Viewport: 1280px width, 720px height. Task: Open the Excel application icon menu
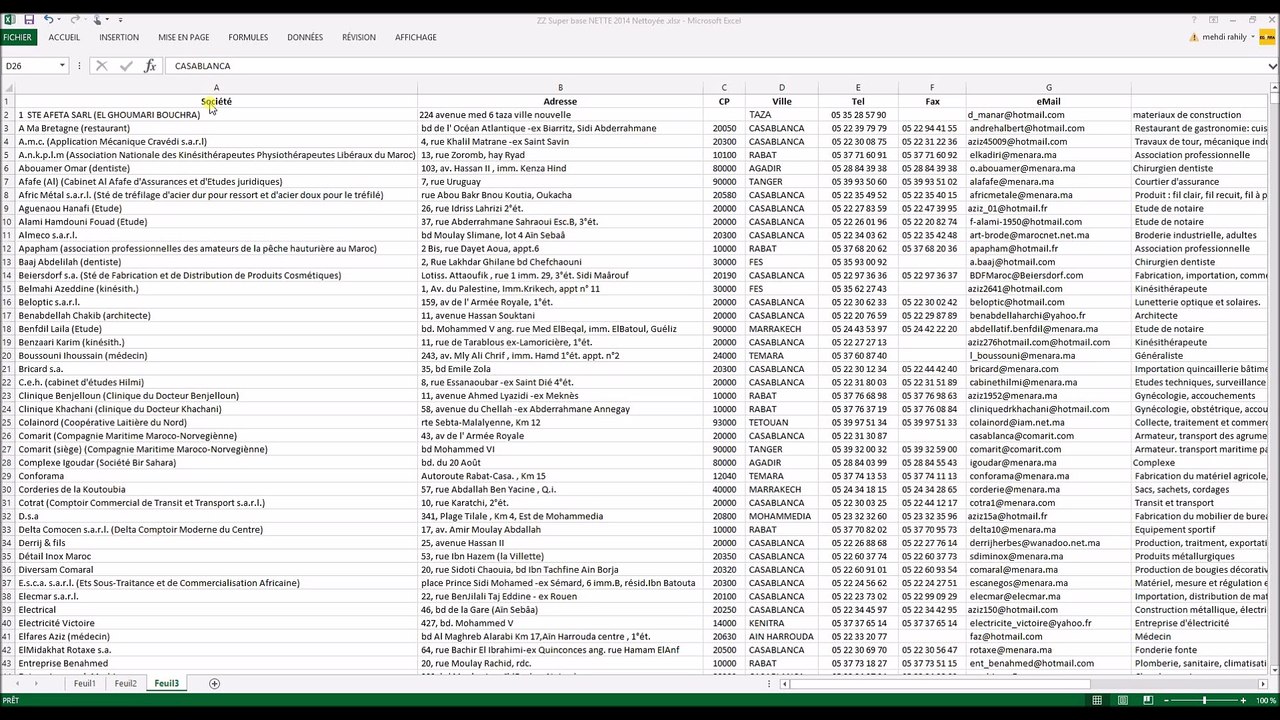click(x=9, y=20)
